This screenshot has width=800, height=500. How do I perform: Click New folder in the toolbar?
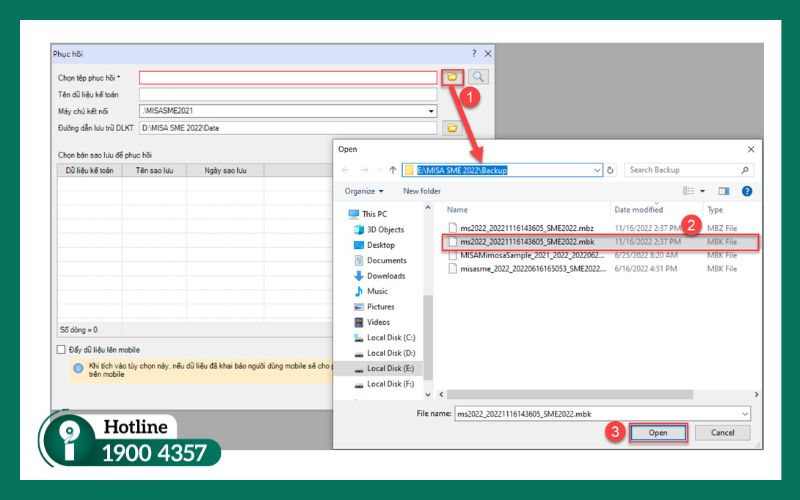[x=422, y=190]
